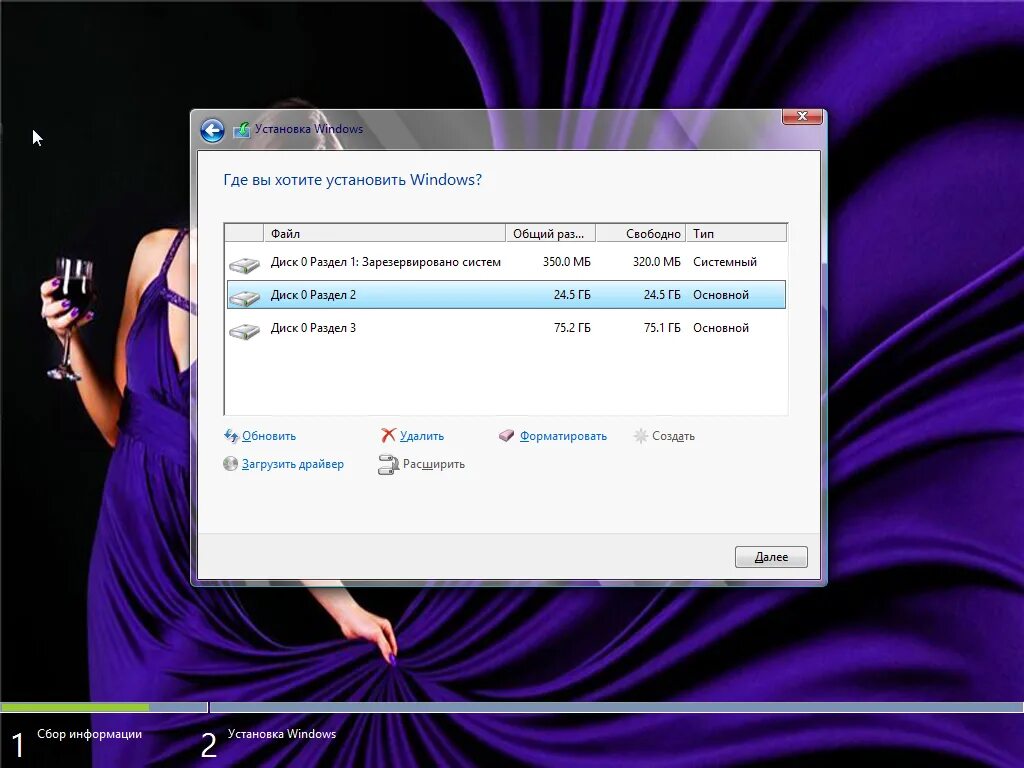
Task: Click the refresh arrows icon beside Обновить
Action: [231, 436]
